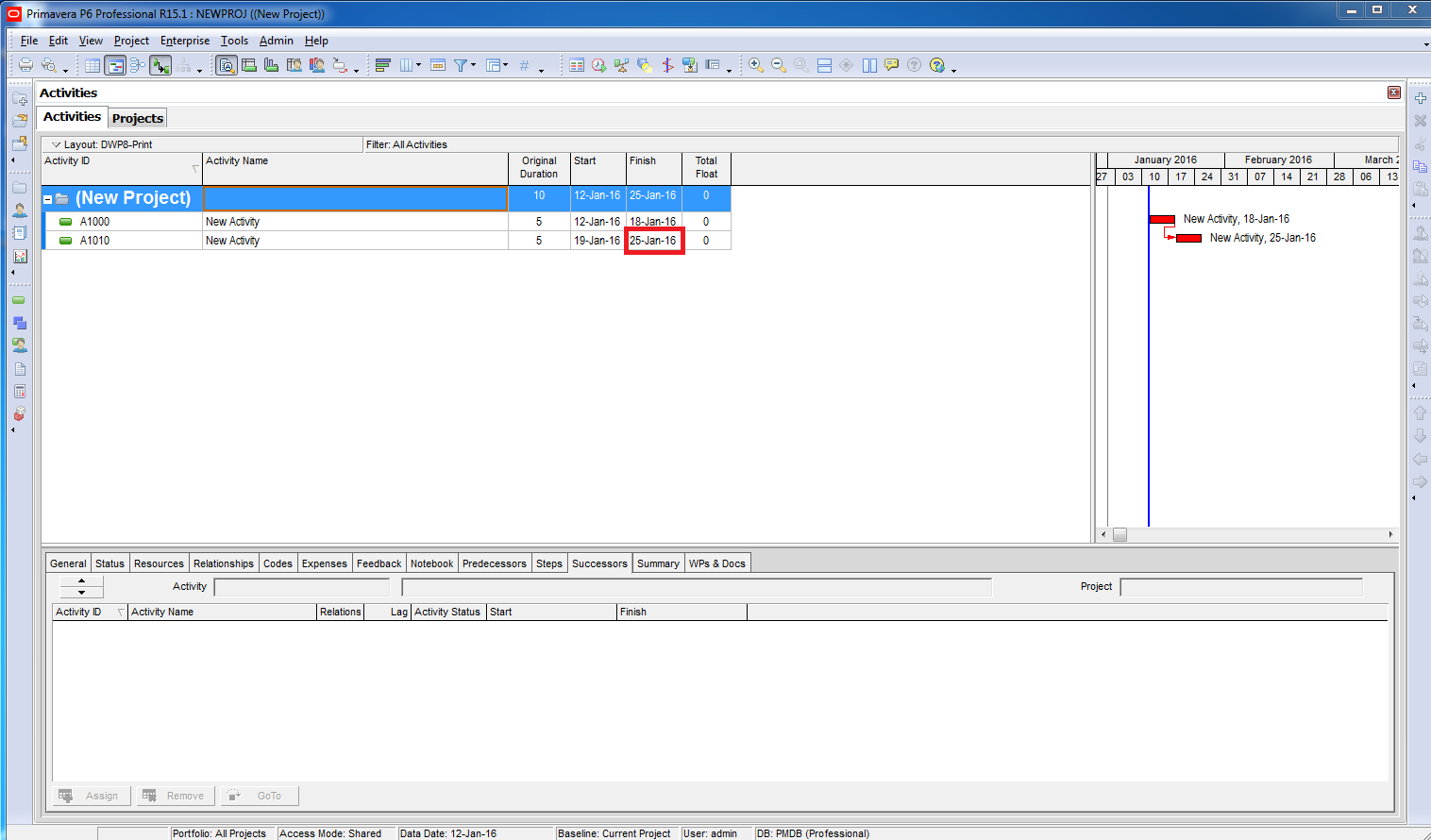Viewport: 1431px width, 840px height.
Task: Open the Activities icon in the left sidebar
Action: [x=19, y=301]
